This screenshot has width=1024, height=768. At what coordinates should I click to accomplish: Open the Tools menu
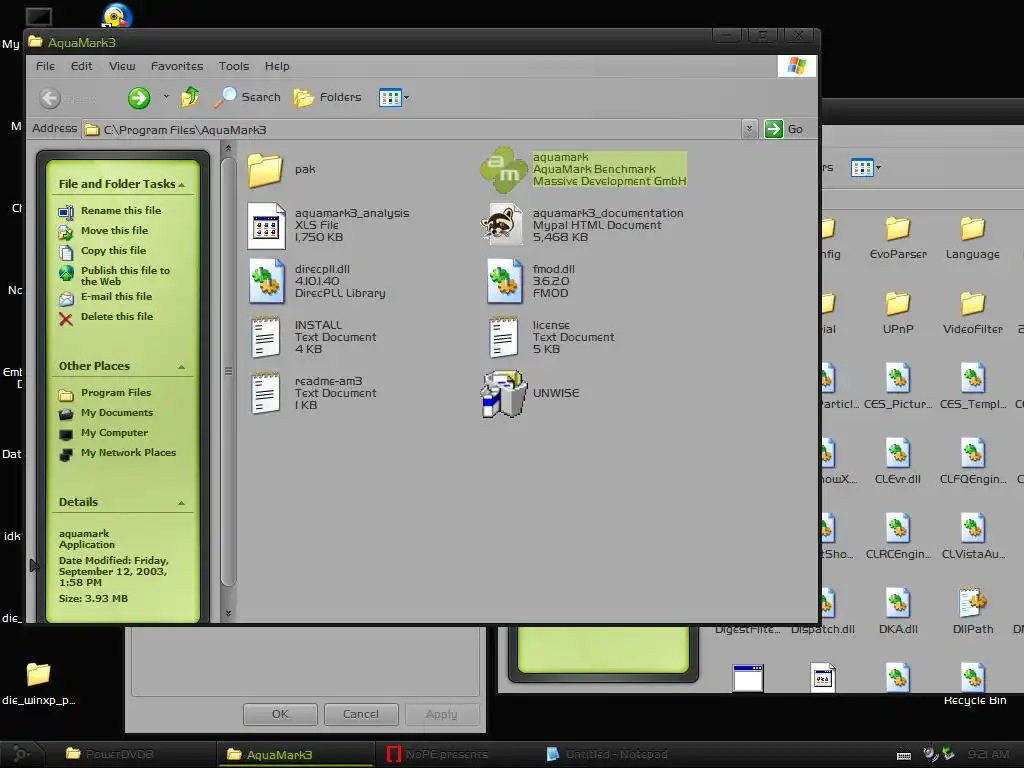point(234,66)
